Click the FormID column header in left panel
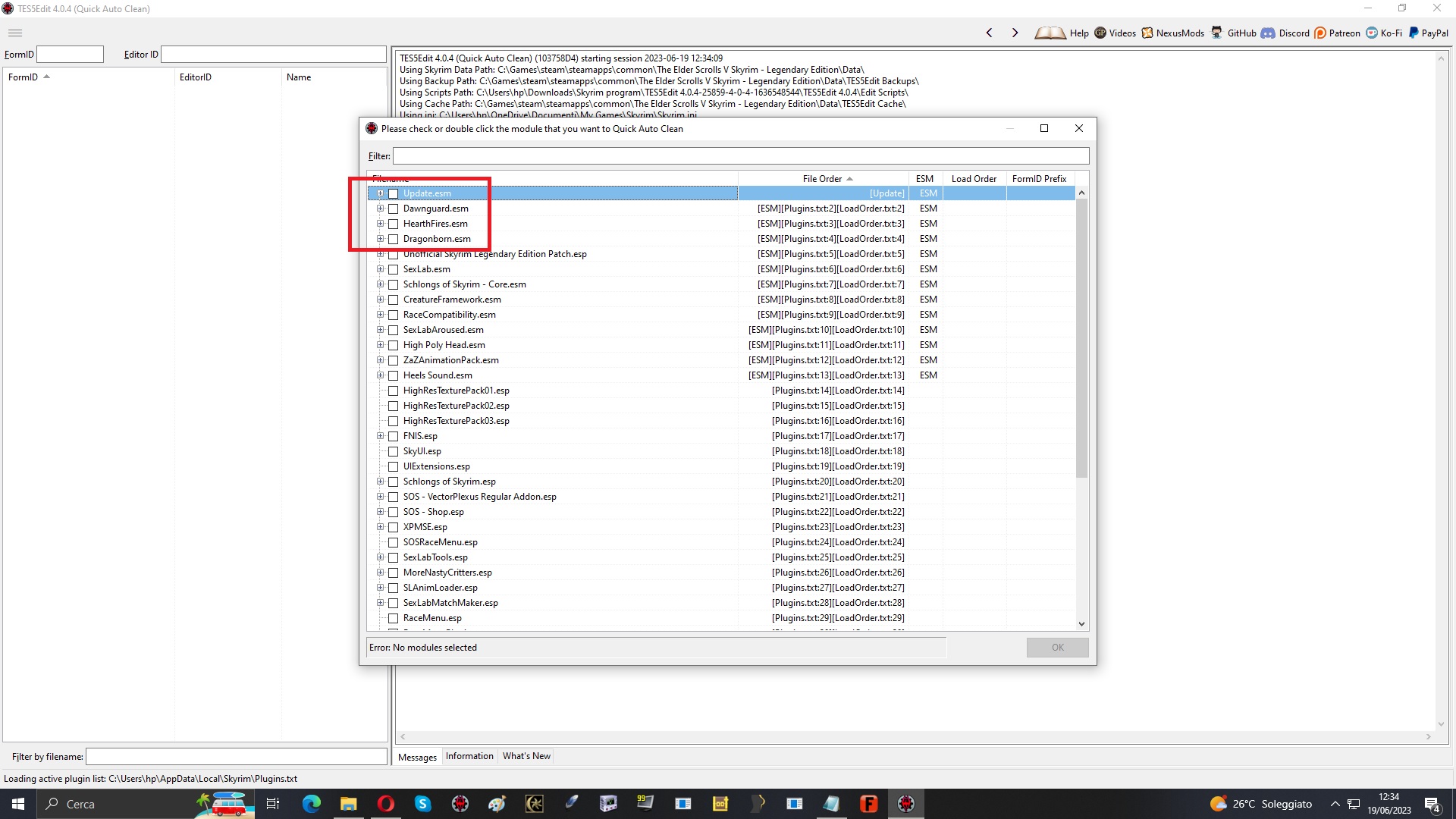 (x=89, y=77)
